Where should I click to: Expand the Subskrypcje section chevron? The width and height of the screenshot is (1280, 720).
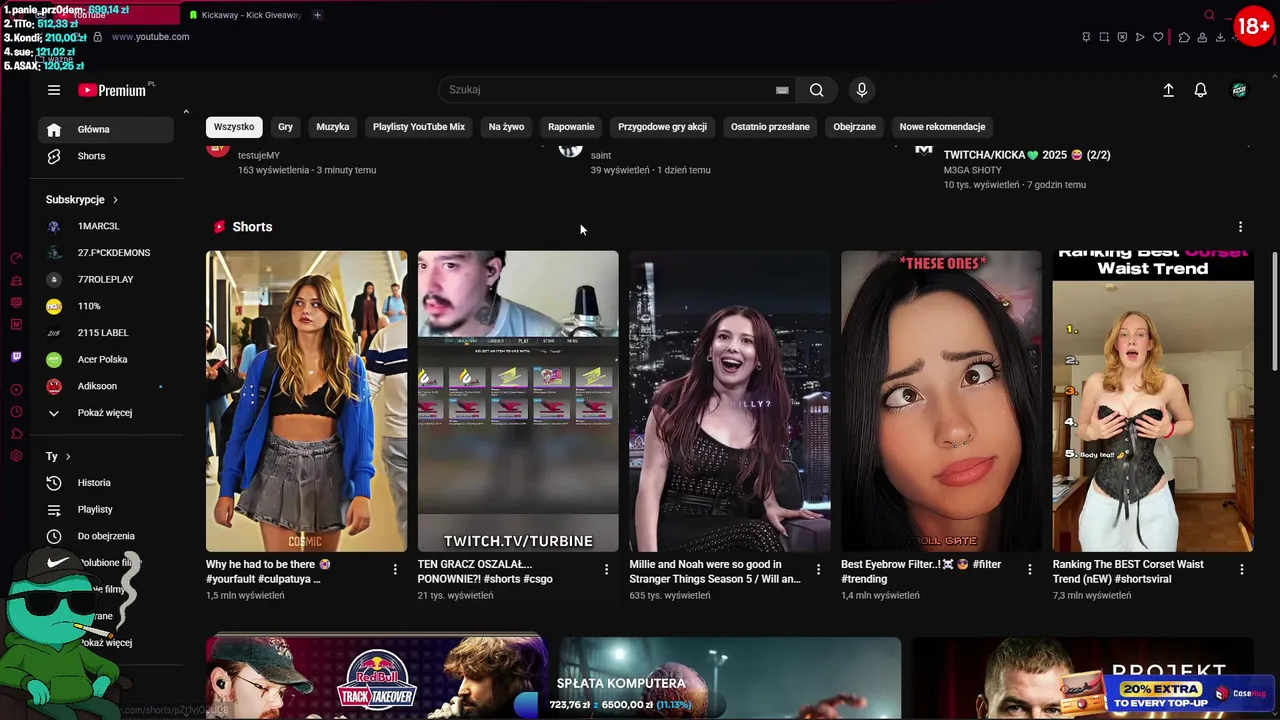tap(115, 200)
